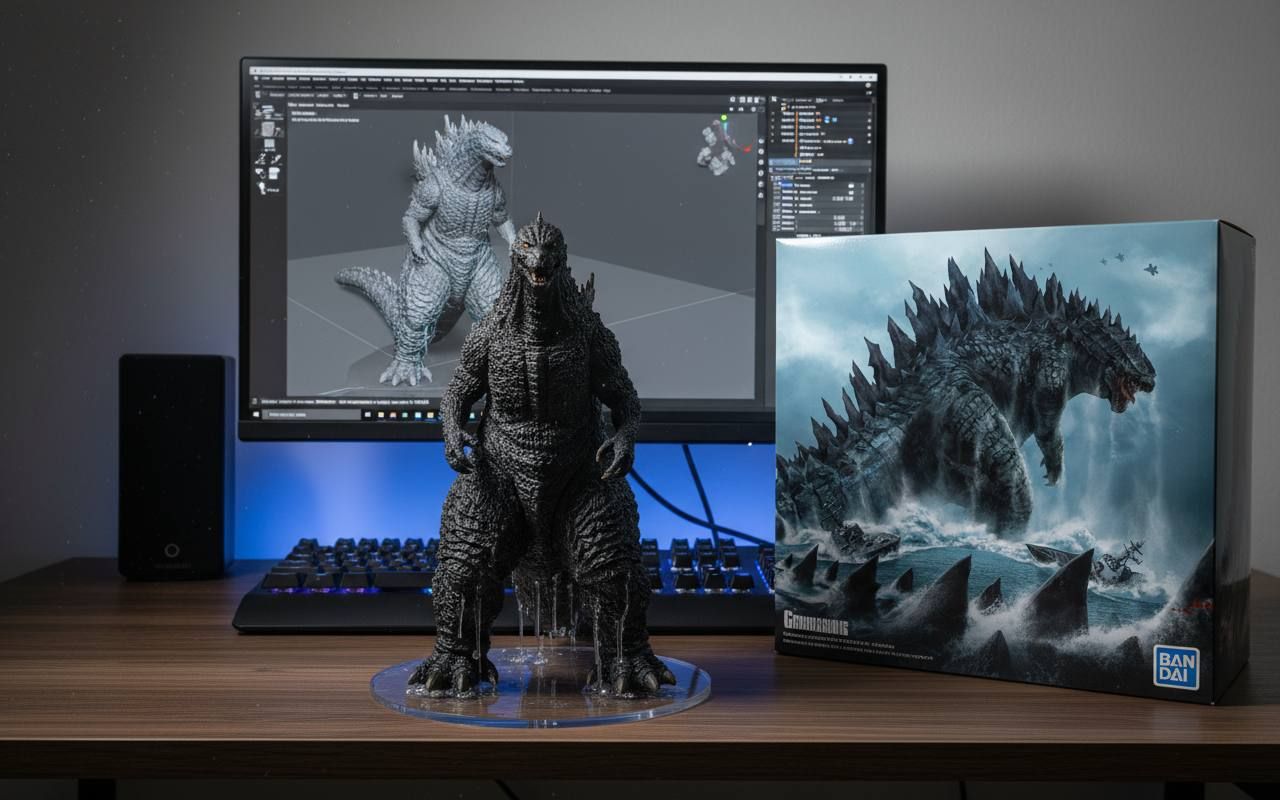Close the 3D application window on the monitor
The image size is (1280, 800).
coord(870,77)
